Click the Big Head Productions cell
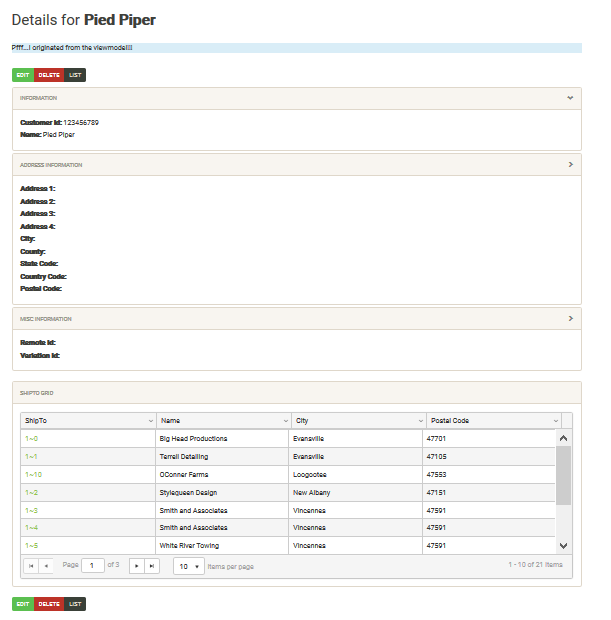This screenshot has width=611, height=620. 222,439
